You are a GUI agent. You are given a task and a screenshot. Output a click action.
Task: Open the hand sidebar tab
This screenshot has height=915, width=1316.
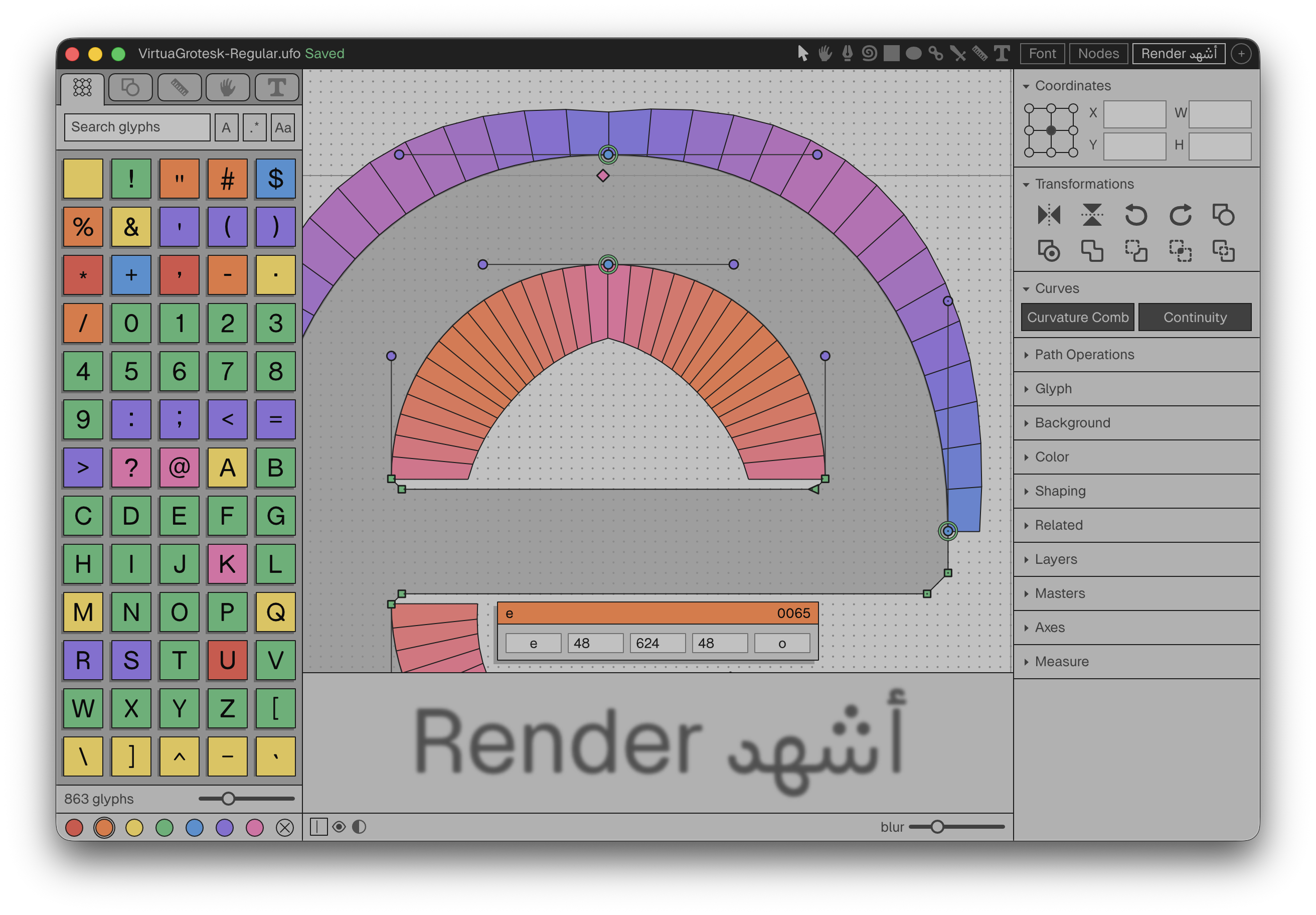pyautogui.click(x=228, y=88)
